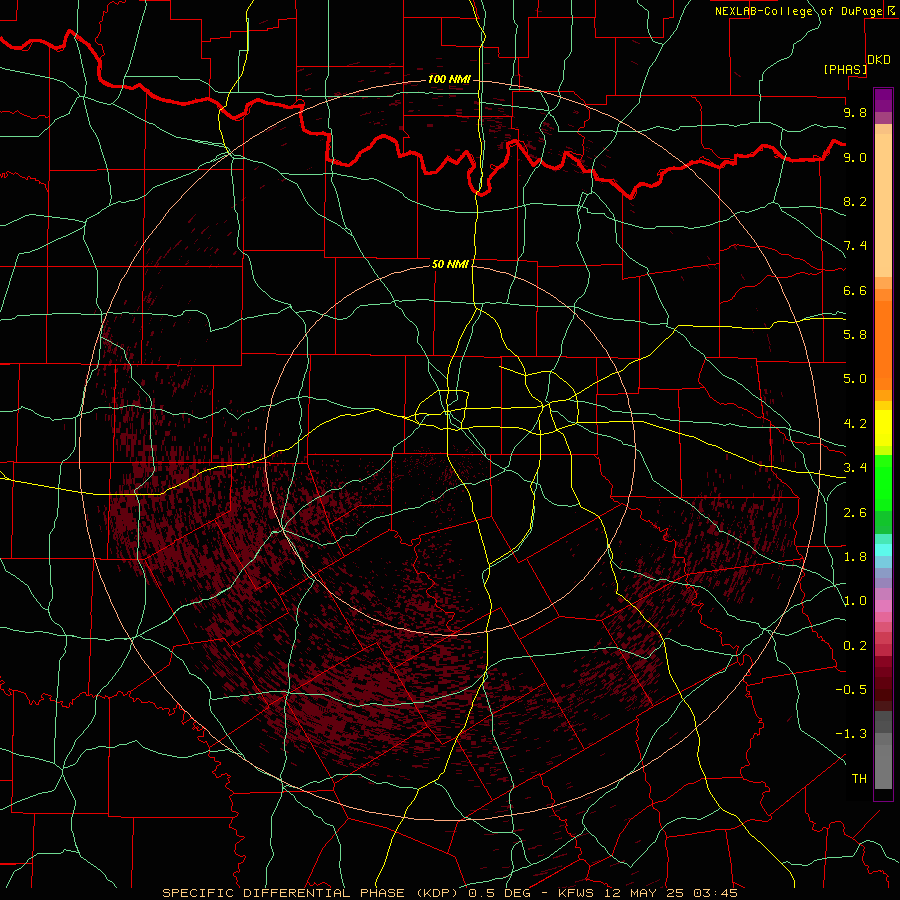
Task: Click the orange band in the color bar
Action: 883,345
